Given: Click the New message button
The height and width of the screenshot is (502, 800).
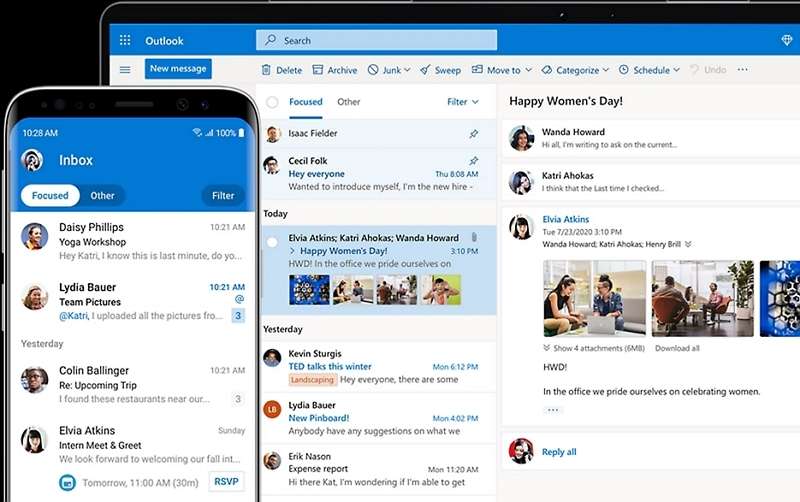Looking at the screenshot, I should point(178,68).
